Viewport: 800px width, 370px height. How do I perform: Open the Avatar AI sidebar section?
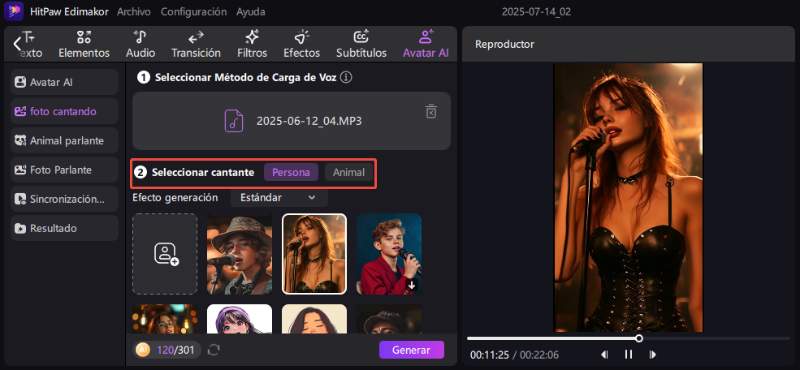point(64,82)
